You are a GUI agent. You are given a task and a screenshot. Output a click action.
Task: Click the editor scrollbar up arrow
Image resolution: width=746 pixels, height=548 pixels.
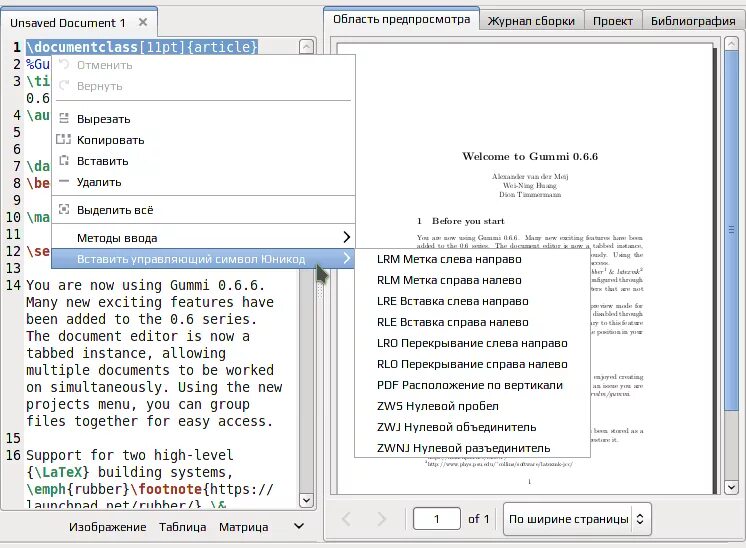click(306, 47)
